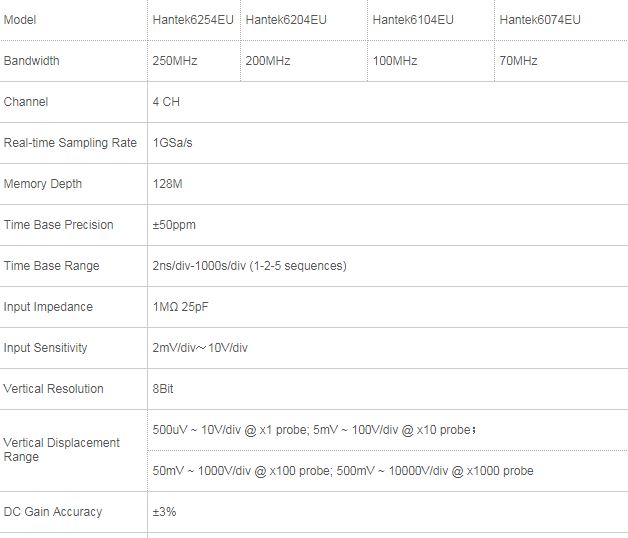Click the 128M memory depth value

167,184
